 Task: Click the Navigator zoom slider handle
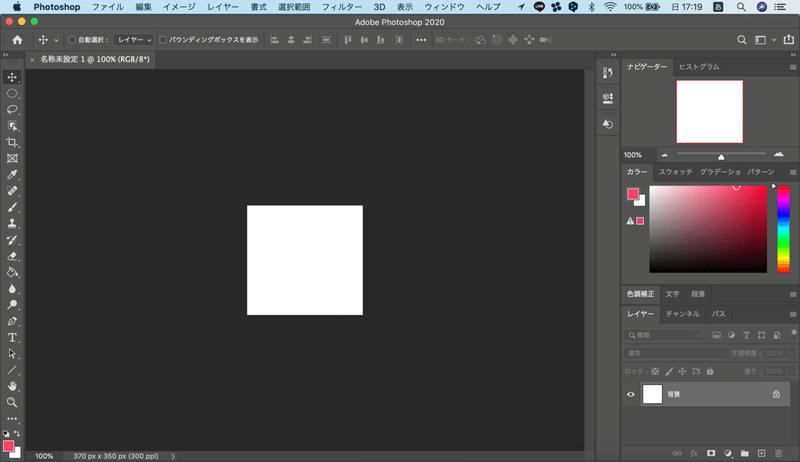[721, 157]
